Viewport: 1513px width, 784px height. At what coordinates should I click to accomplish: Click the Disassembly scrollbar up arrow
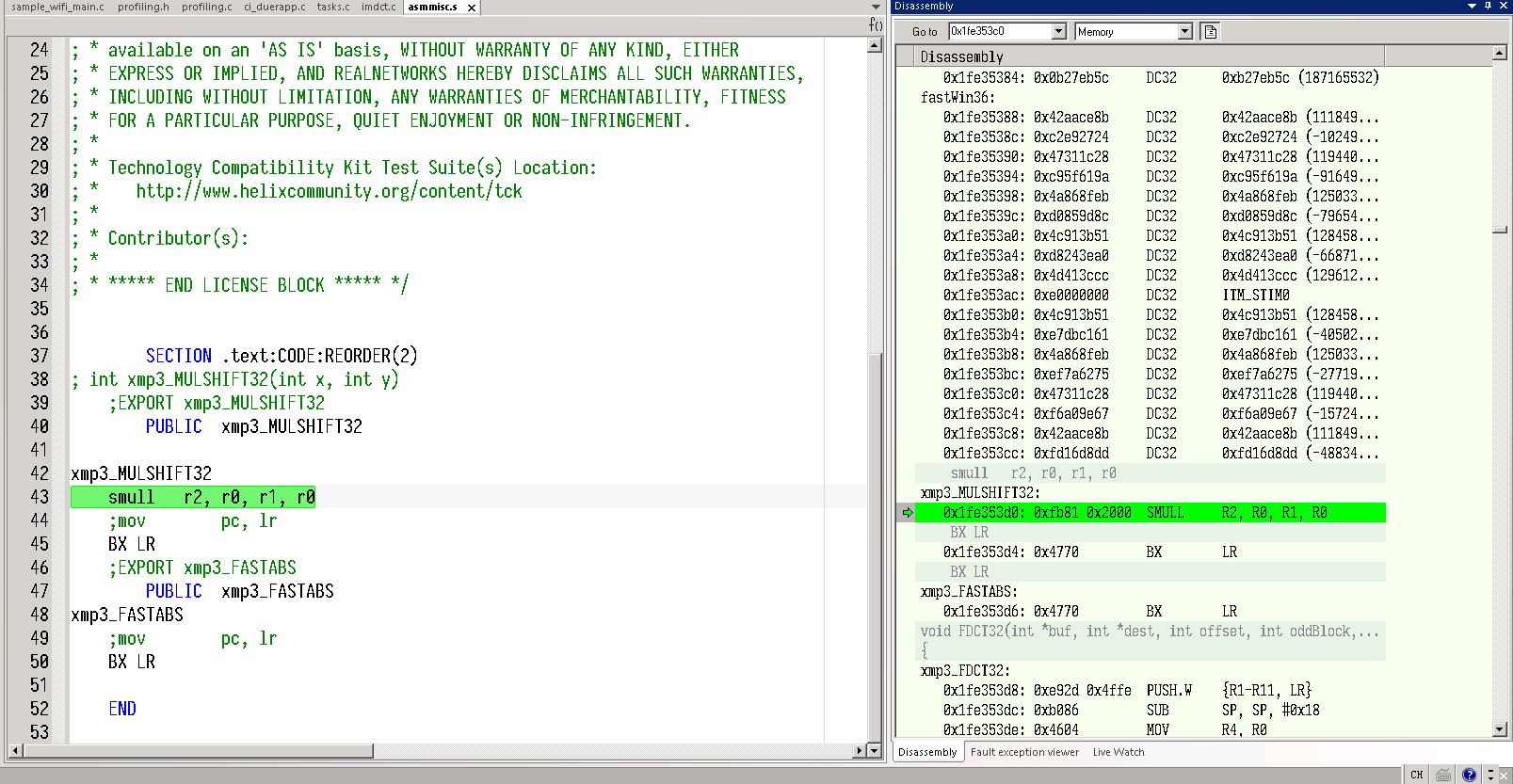click(x=1499, y=53)
